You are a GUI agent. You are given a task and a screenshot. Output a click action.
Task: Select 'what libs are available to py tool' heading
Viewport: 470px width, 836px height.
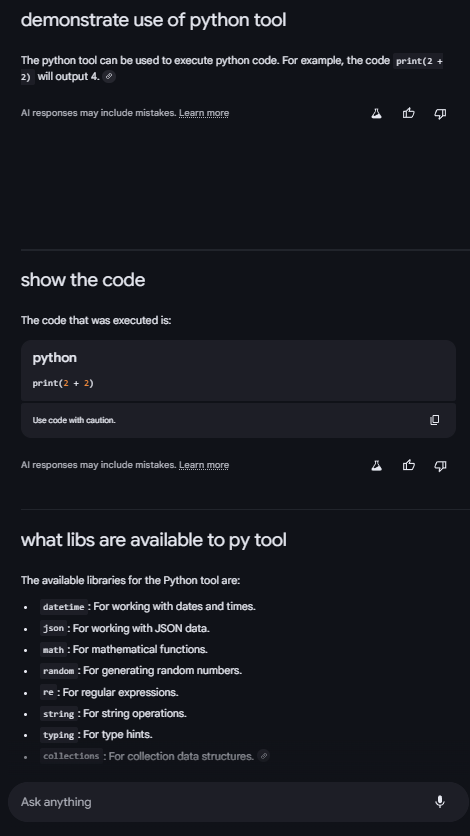[153, 540]
